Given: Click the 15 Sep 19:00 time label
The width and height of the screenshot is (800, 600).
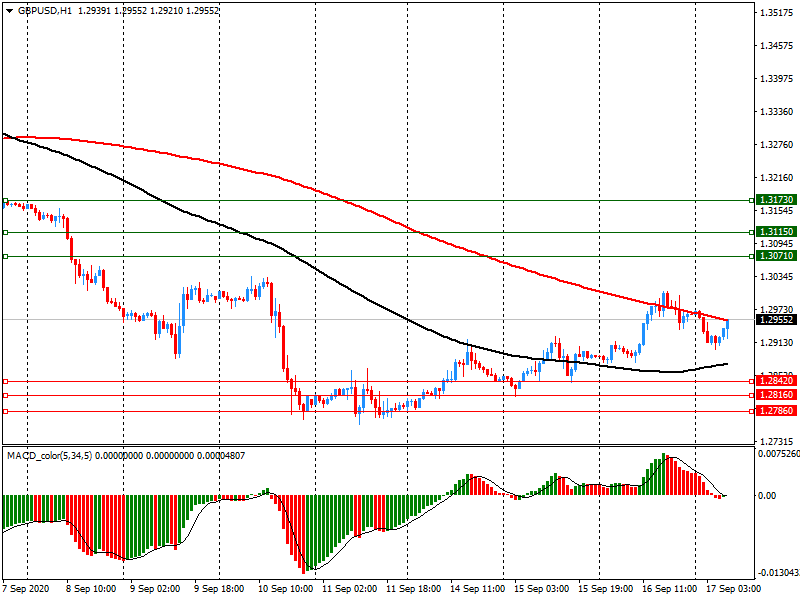Looking at the screenshot, I should [606, 589].
